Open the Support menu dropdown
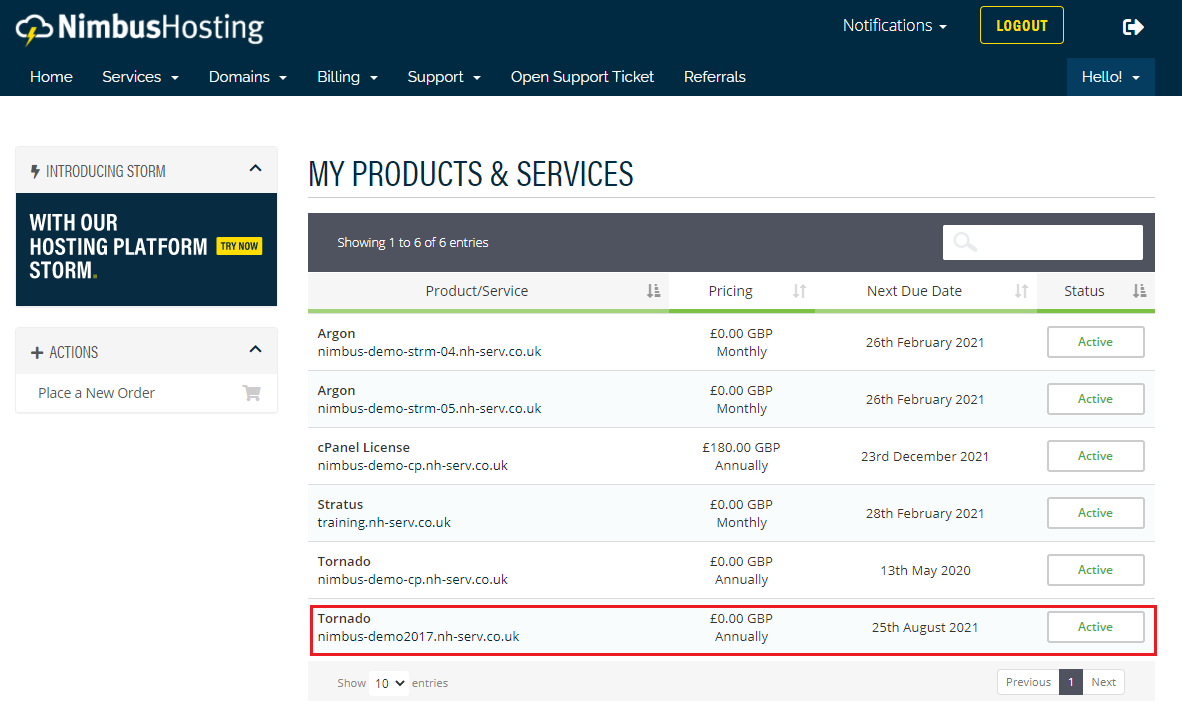This screenshot has width=1182, height=715. pos(444,77)
